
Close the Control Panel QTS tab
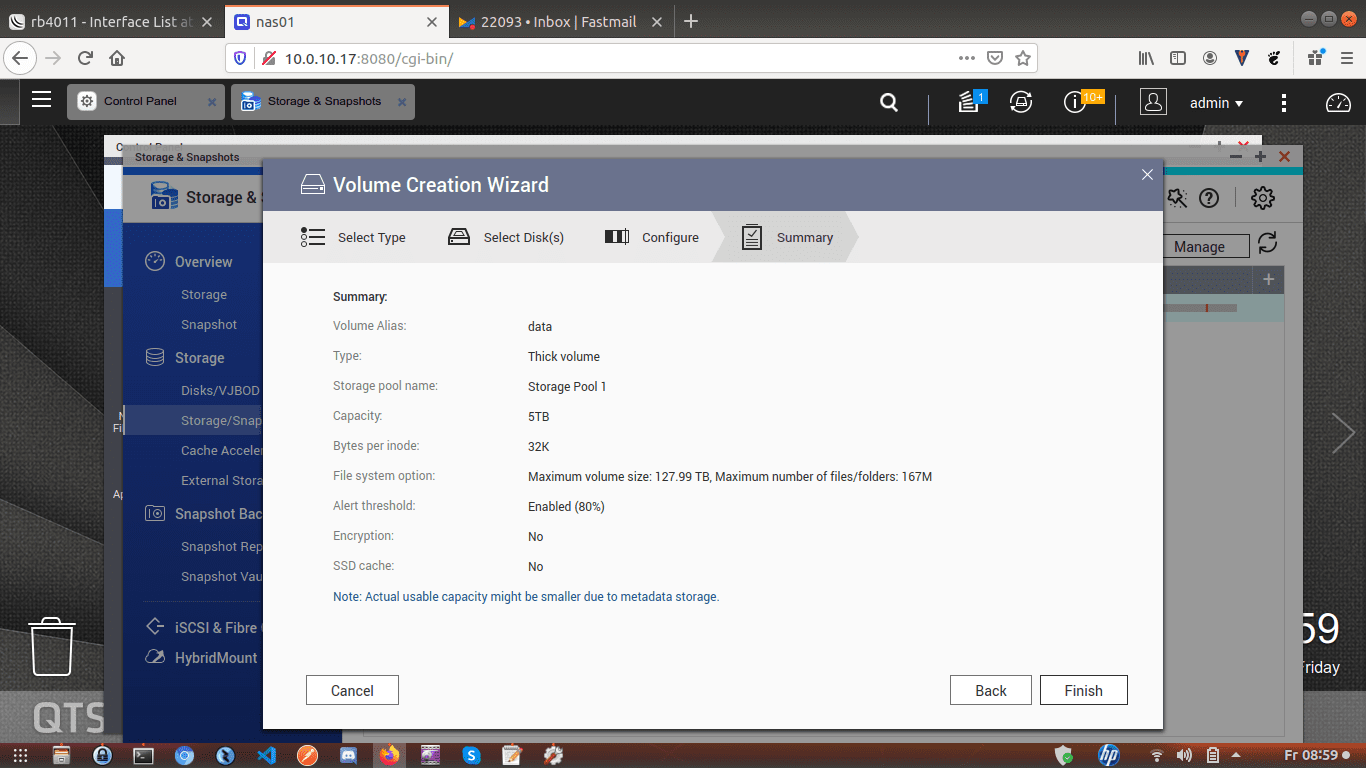click(x=211, y=102)
